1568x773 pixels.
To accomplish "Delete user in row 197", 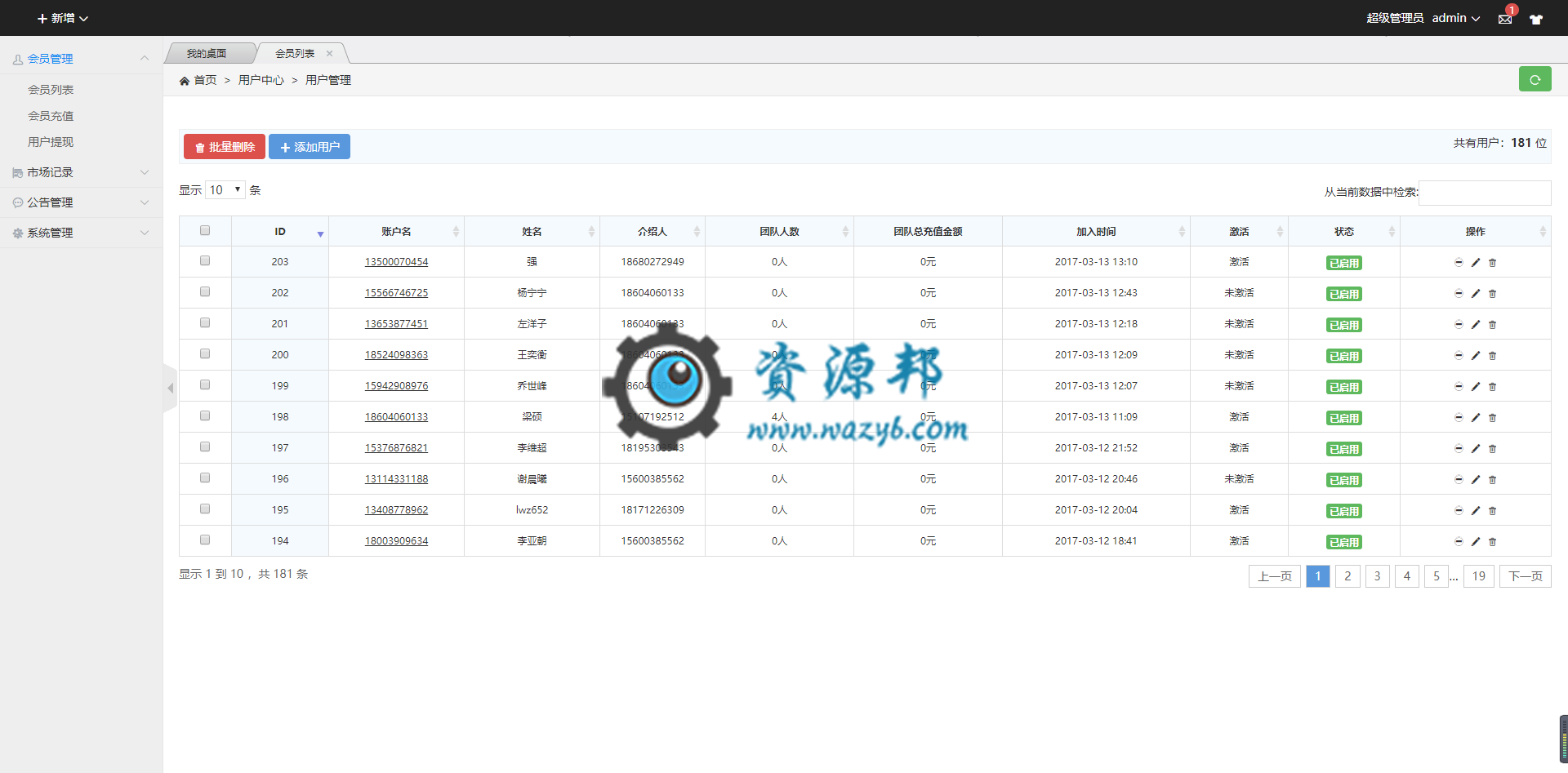I will [1492, 449].
